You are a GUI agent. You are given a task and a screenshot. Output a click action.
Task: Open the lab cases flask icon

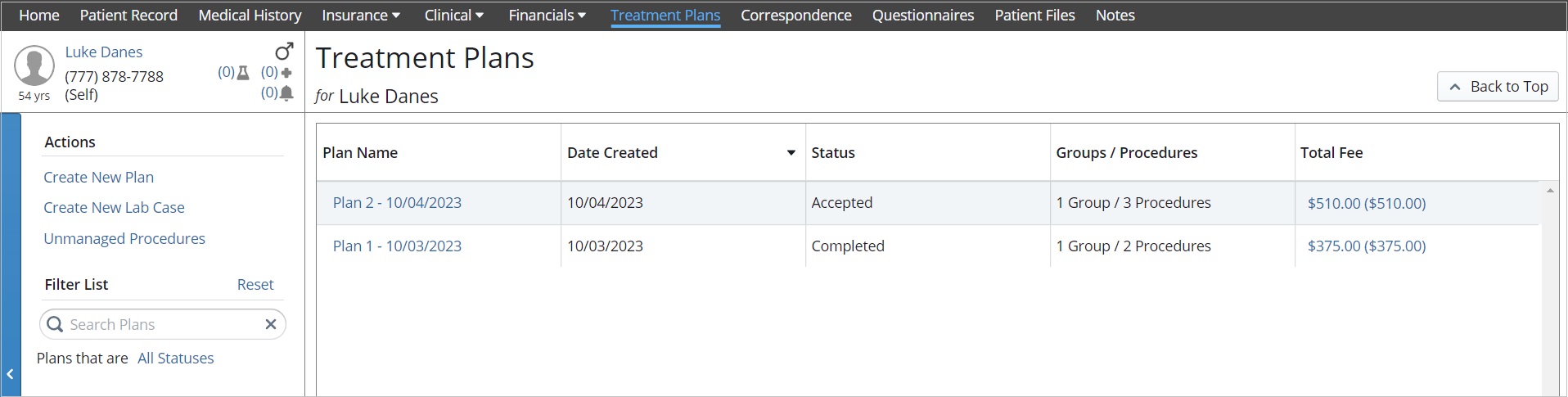click(242, 73)
